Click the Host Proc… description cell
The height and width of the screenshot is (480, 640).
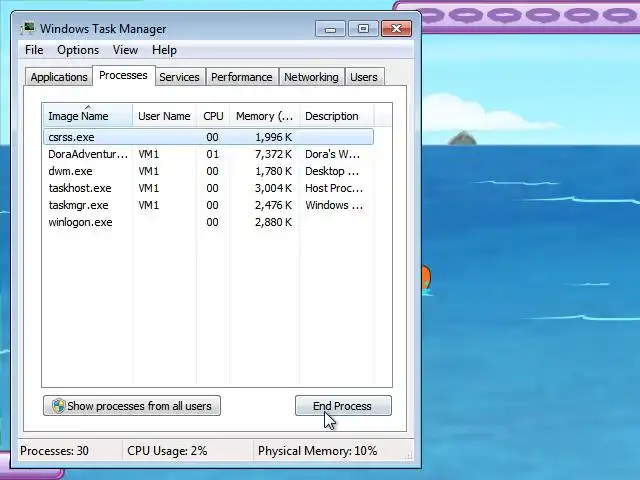click(334, 188)
